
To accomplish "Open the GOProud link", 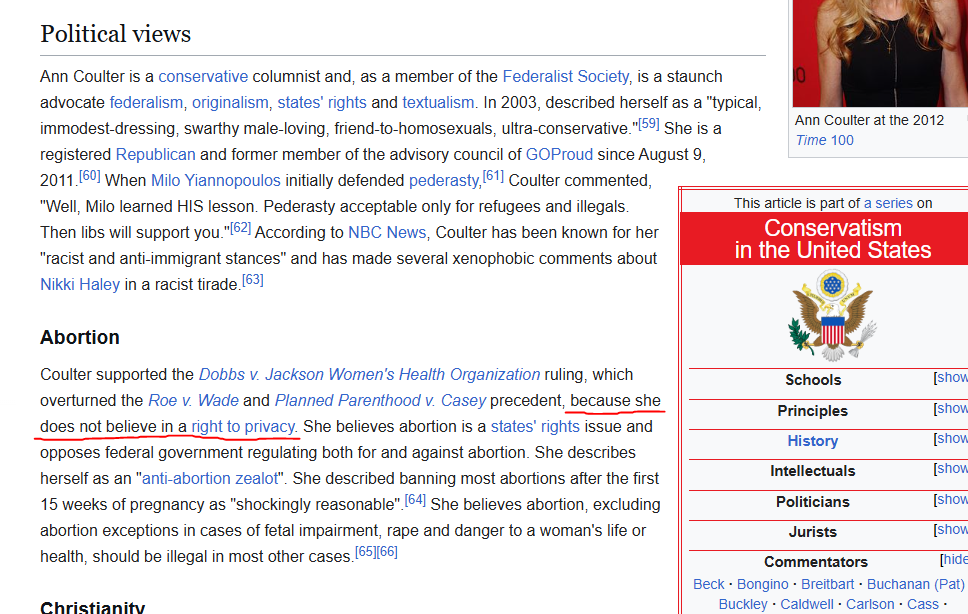I will point(559,154).
